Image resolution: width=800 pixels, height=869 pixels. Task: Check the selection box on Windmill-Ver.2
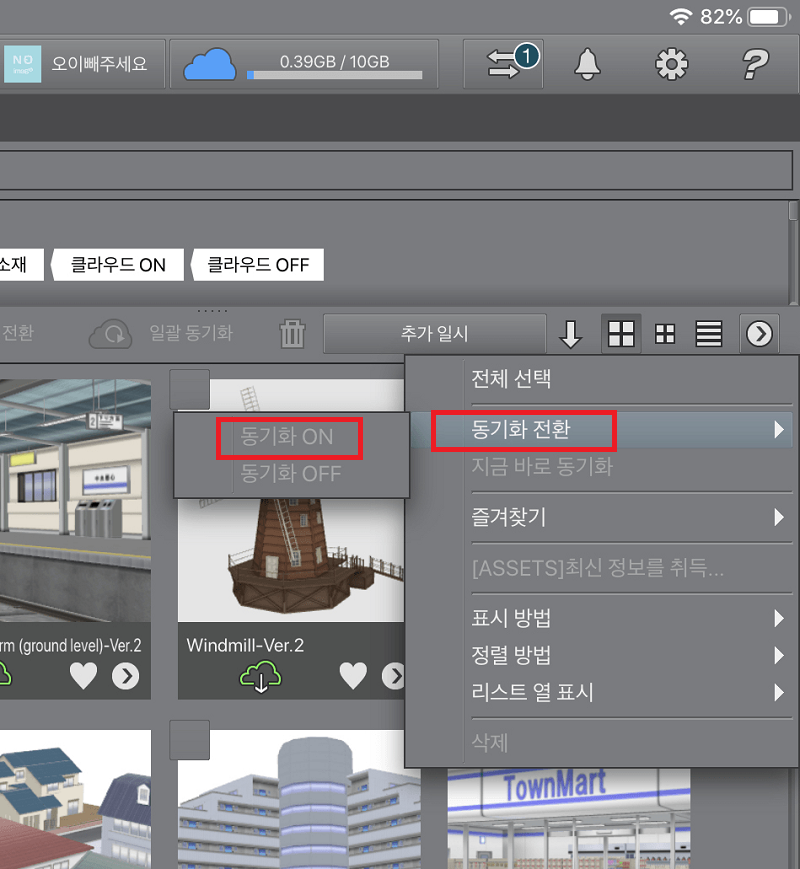click(x=189, y=389)
